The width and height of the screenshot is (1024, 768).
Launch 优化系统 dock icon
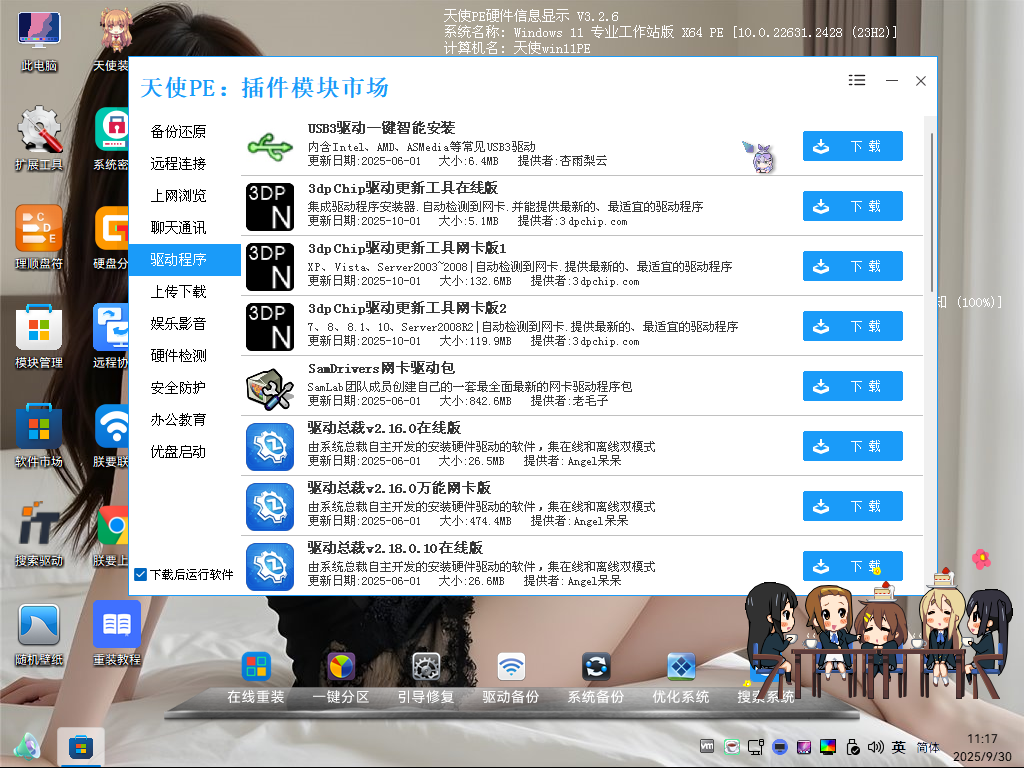pyautogui.click(x=681, y=667)
